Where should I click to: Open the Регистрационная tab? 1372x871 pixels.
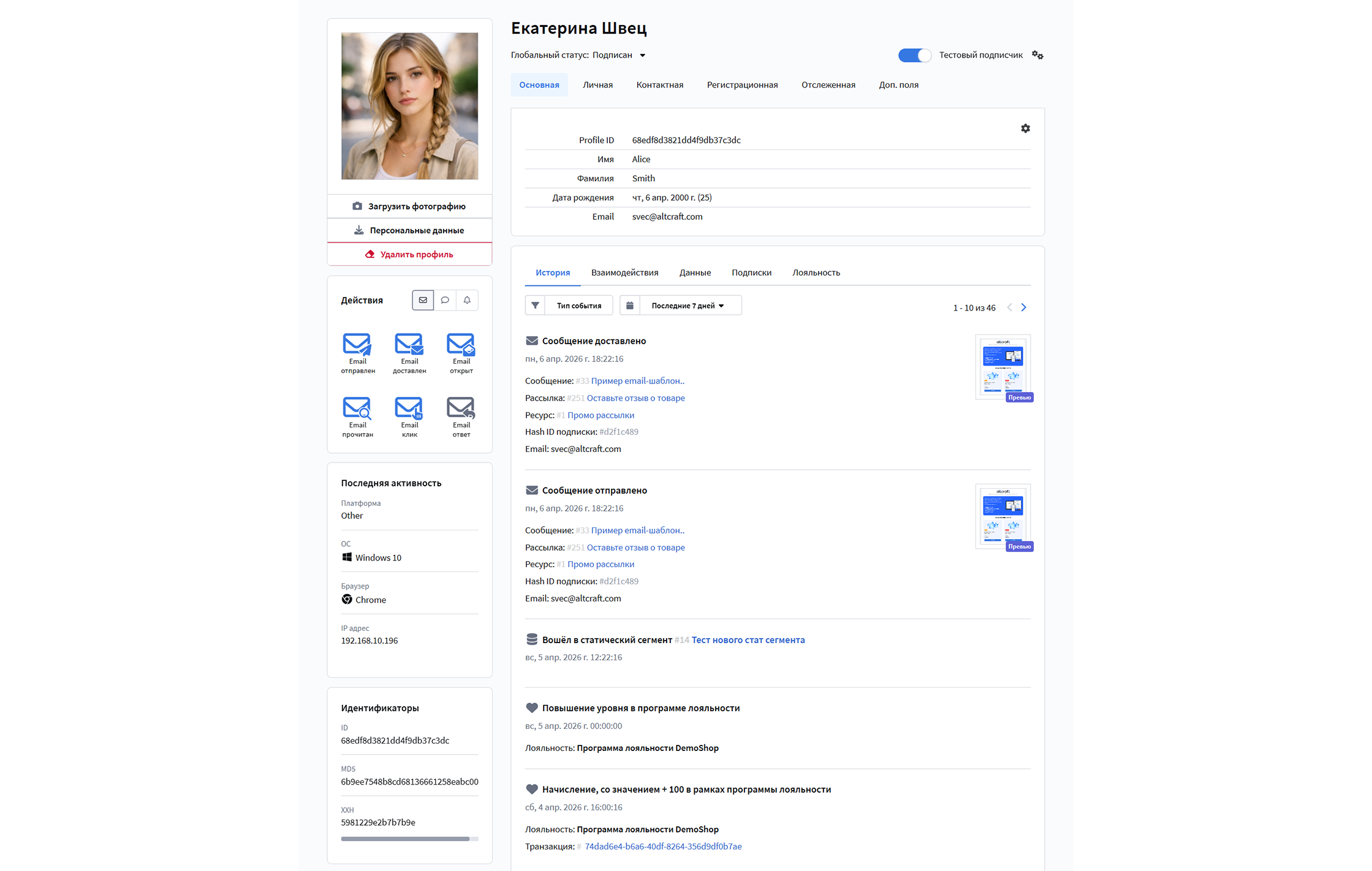point(742,85)
